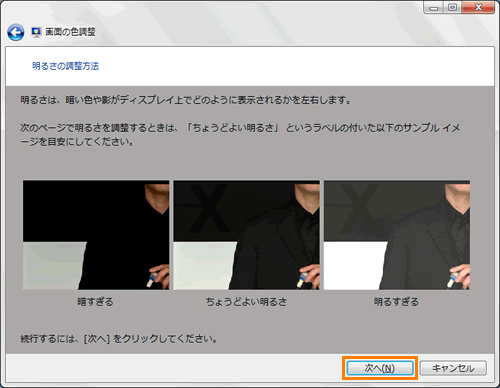Select the 暗すぎる sample image
Screen dimensions: 500x388
coord(96,235)
